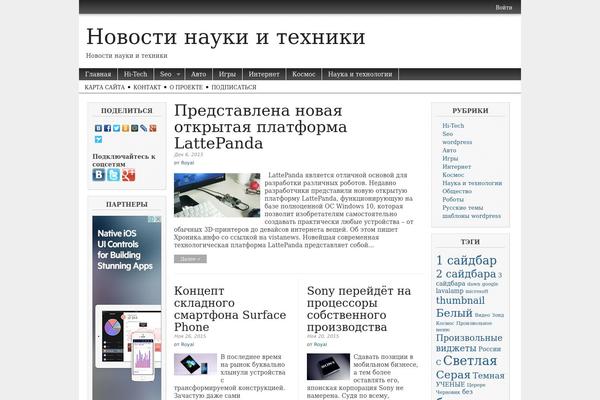Click the light-blue share icon on second row

coord(98,139)
